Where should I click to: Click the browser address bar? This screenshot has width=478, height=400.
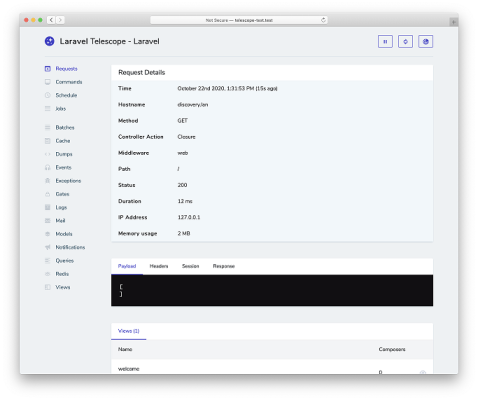[239, 20]
